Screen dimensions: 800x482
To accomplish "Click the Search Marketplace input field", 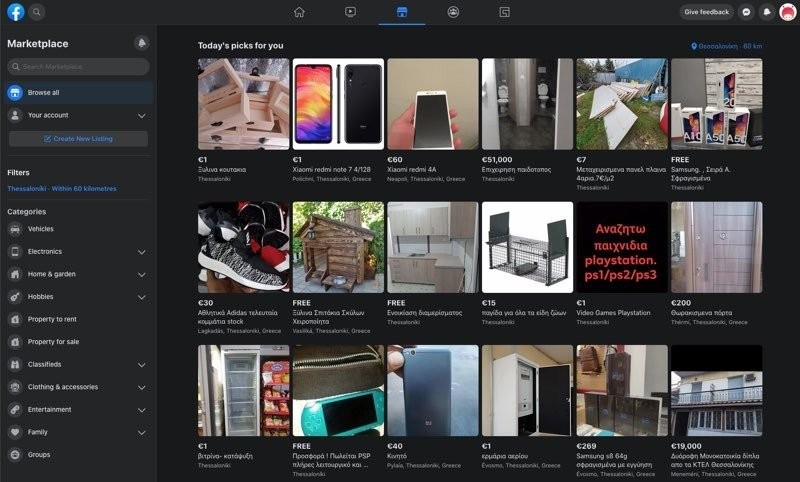I will click(x=79, y=67).
